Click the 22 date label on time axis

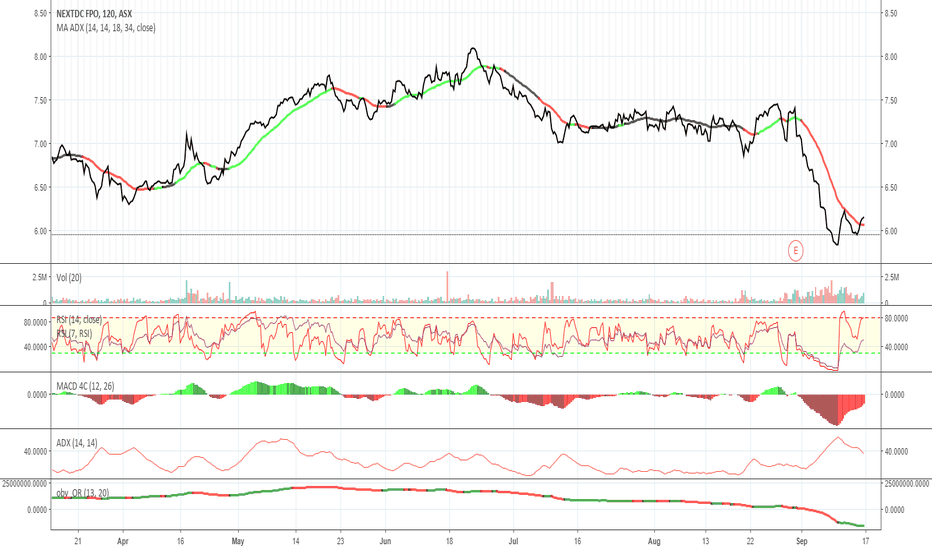(x=750, y=541)
